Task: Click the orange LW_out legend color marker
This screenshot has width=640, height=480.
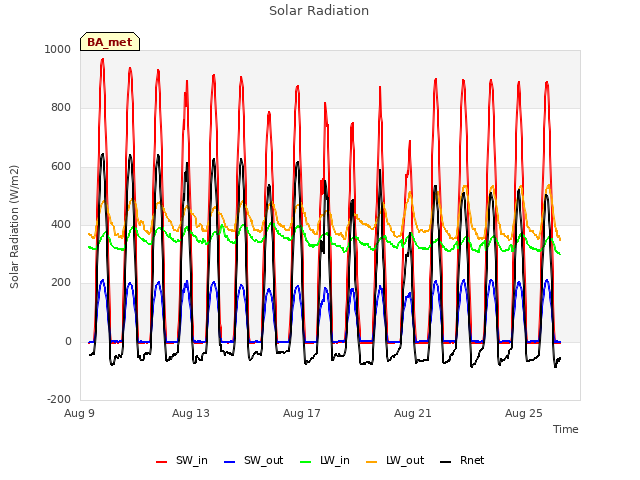Action: coord(372,462)
